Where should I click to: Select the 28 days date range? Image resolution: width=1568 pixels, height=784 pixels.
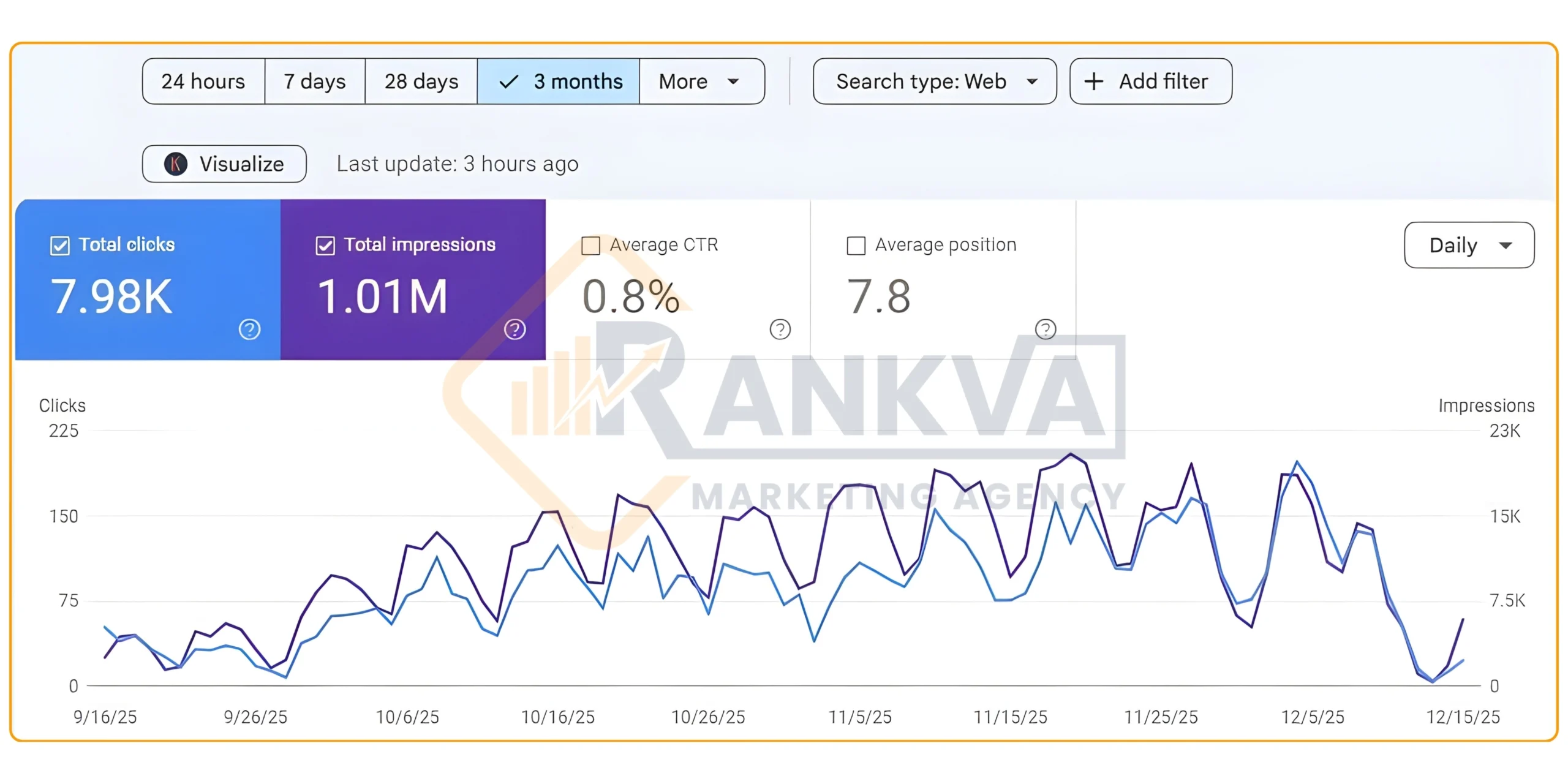(x=421, y=81)
